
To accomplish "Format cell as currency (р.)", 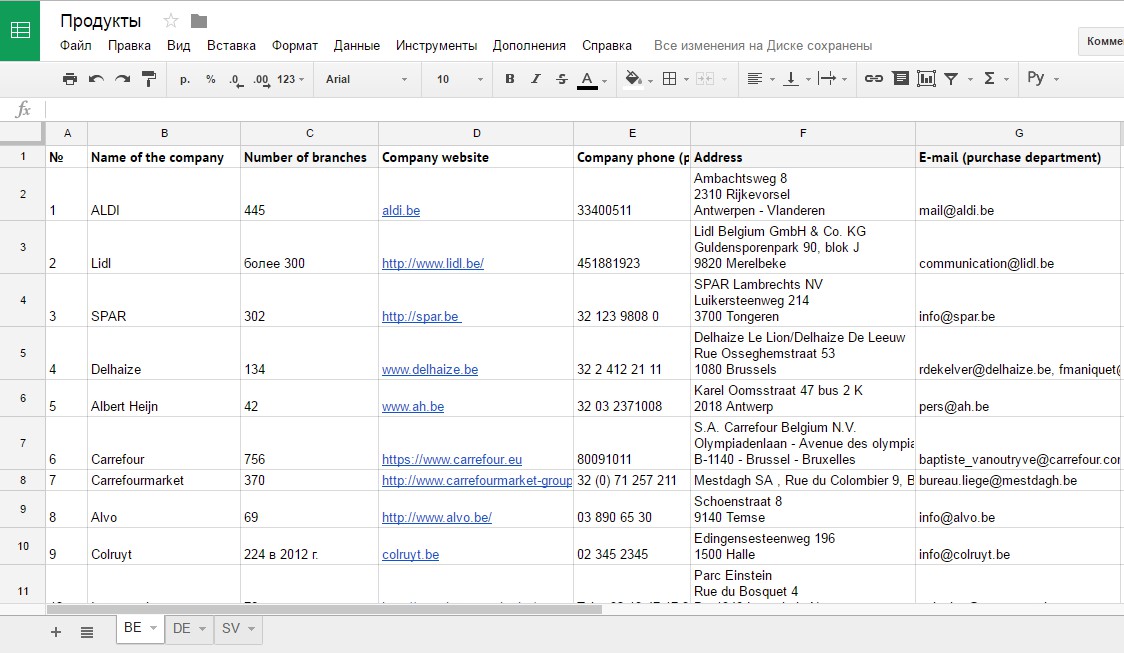I will coord(185,79).
